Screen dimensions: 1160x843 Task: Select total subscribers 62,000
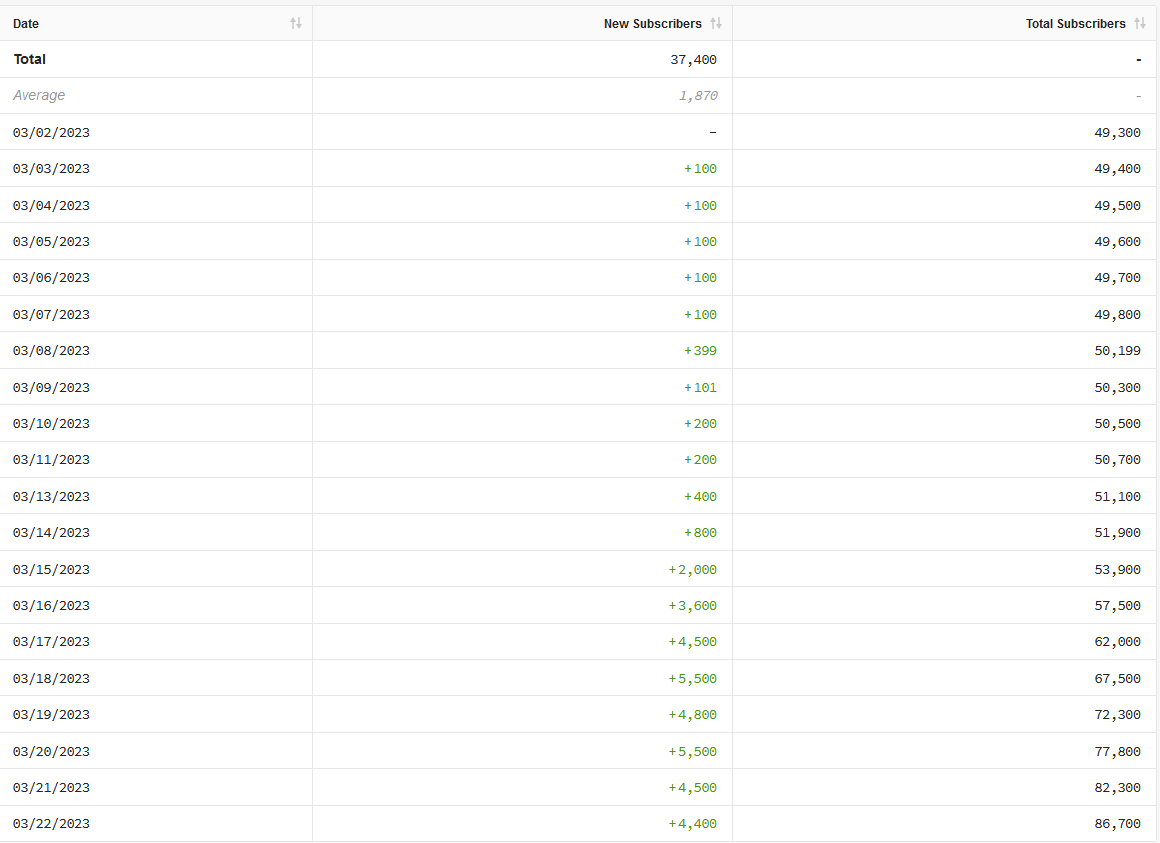1117,642
